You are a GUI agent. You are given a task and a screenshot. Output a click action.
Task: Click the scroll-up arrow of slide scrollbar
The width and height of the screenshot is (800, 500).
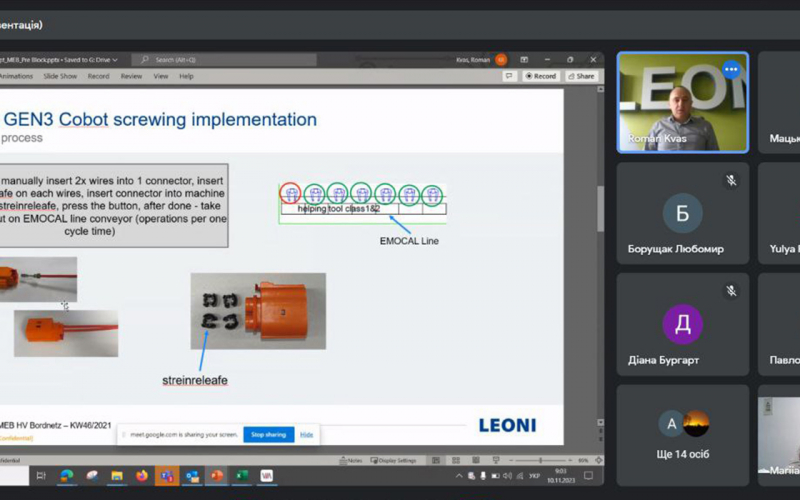(601, 89)
